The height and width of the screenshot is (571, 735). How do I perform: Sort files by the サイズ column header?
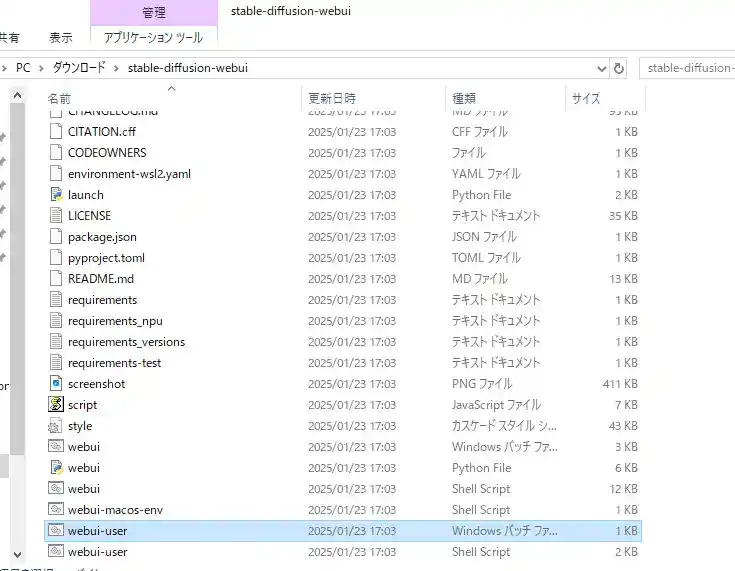606,98
